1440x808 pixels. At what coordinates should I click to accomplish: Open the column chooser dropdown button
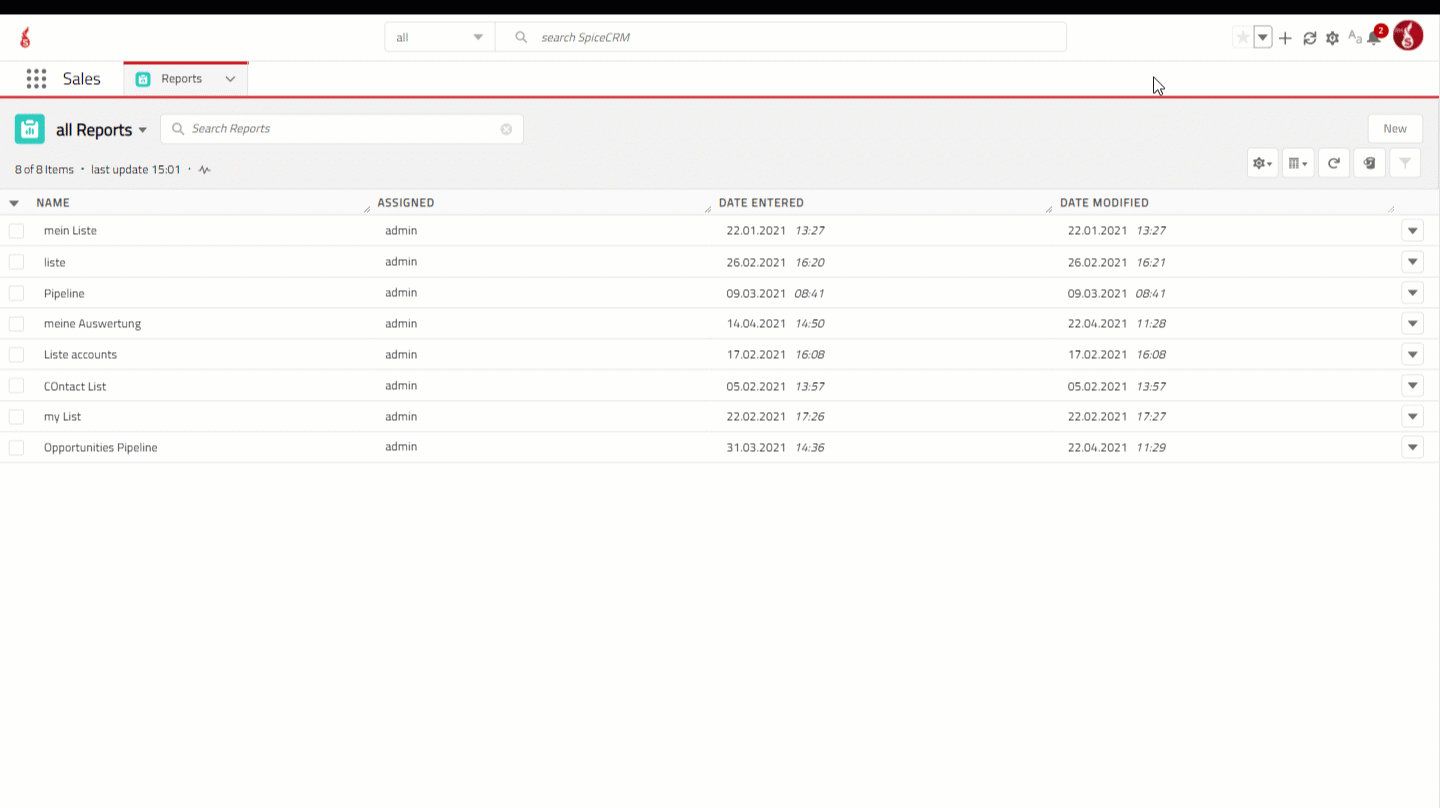(x=1297, y=163)
